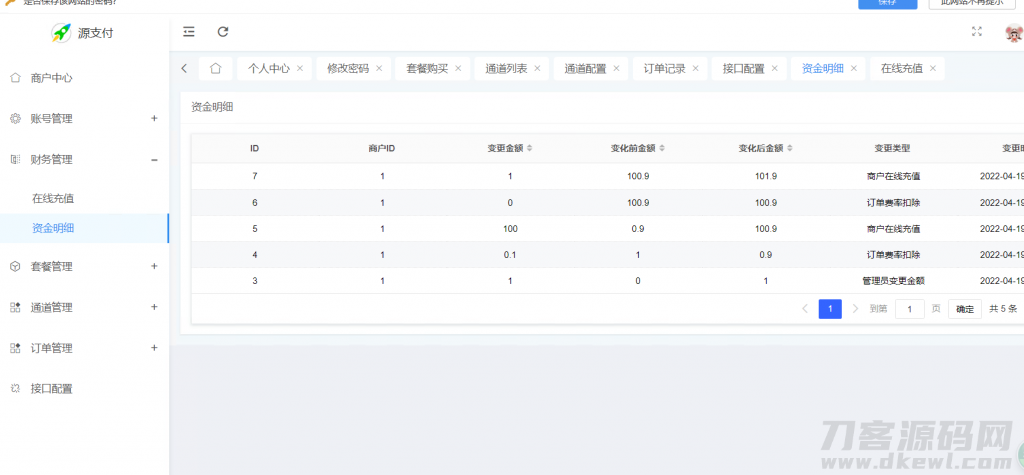Click the sidebar collapse menu icon

click(189, 32)
